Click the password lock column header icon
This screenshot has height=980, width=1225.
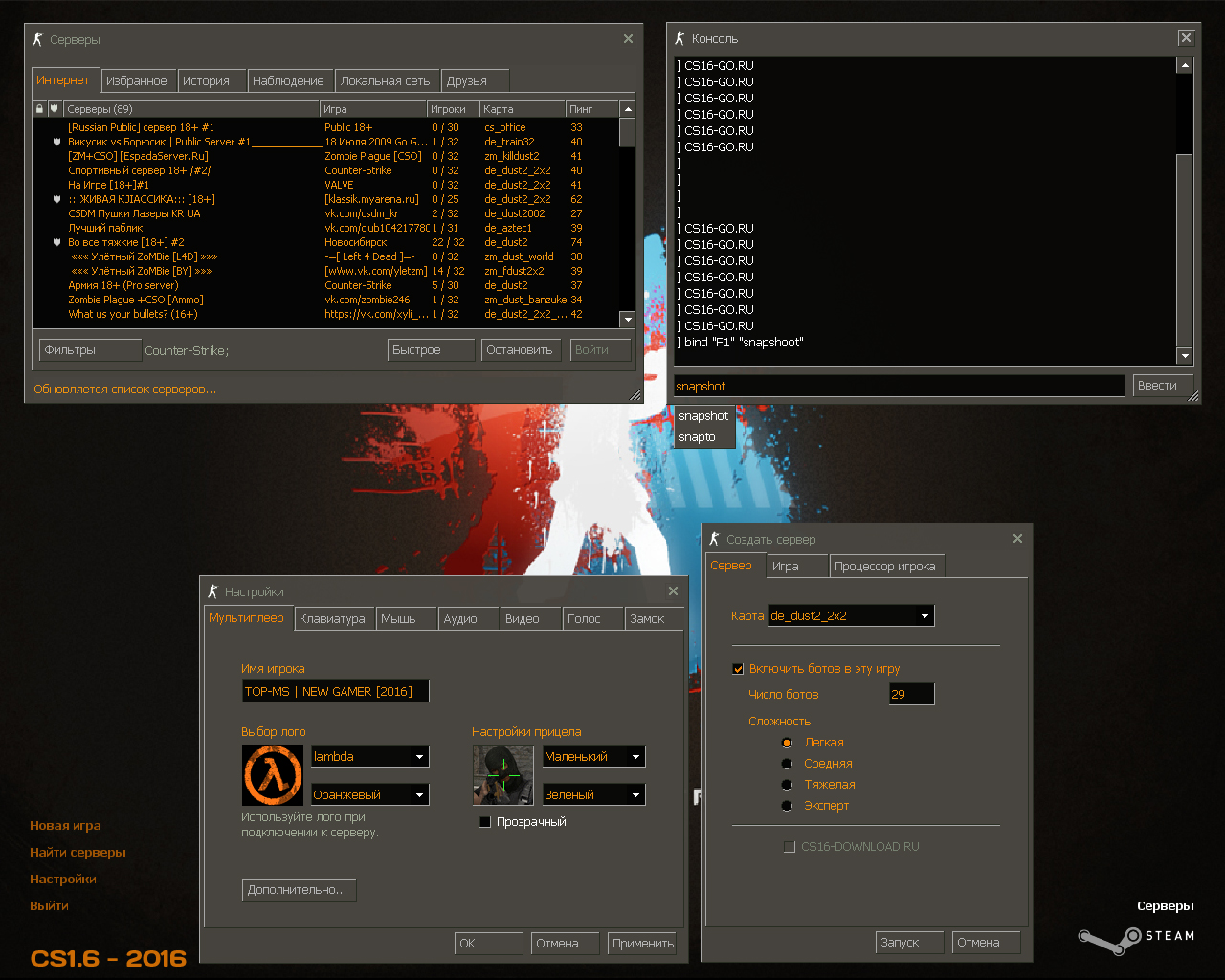39,109
